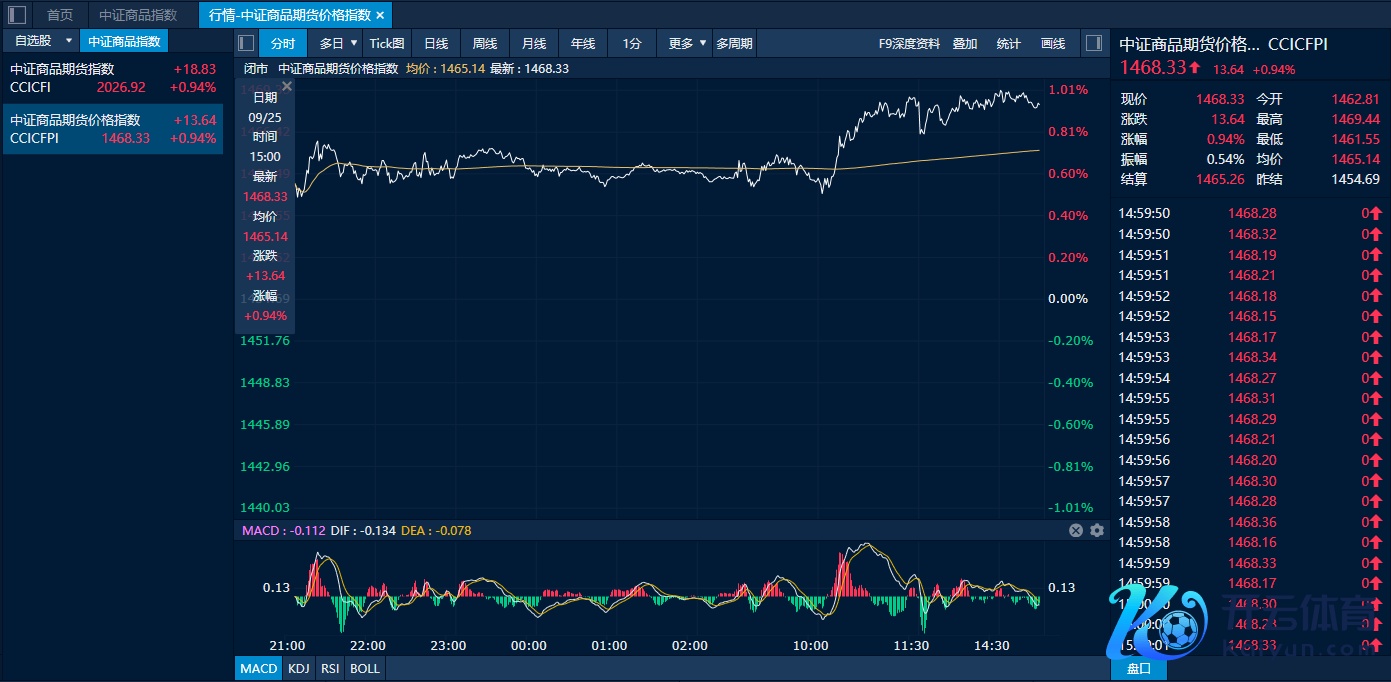Open MACD indicator settings gear

coord(1097,531)
